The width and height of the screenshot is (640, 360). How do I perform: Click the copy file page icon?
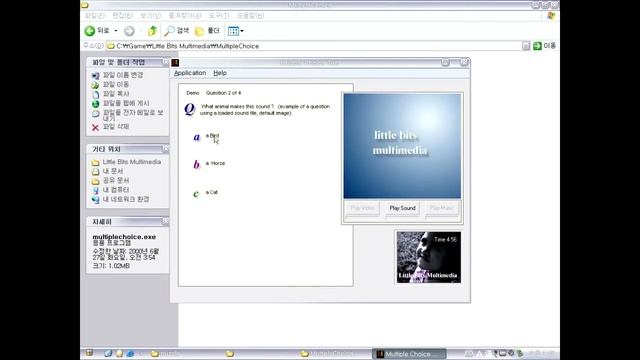click(x=95, y=94)
